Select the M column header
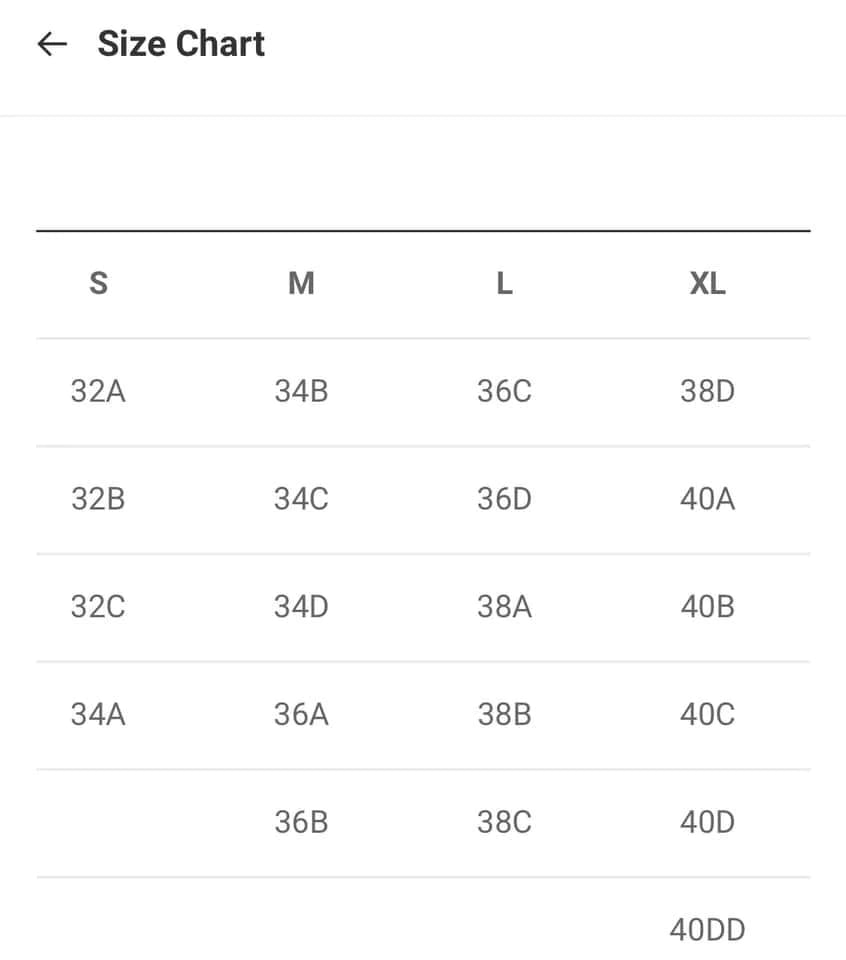The height and width of the screenshot is (960, 846). (301, 284)
